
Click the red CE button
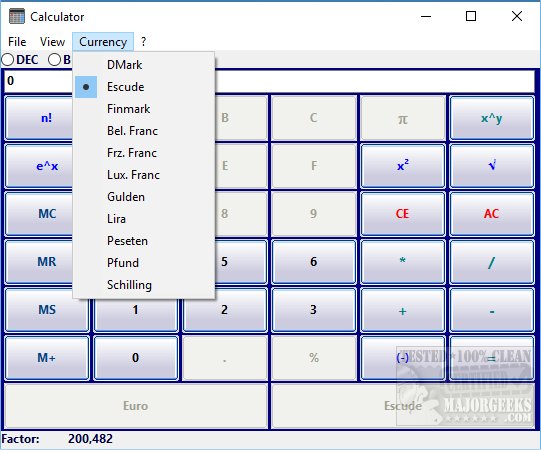tap(403, 214)
